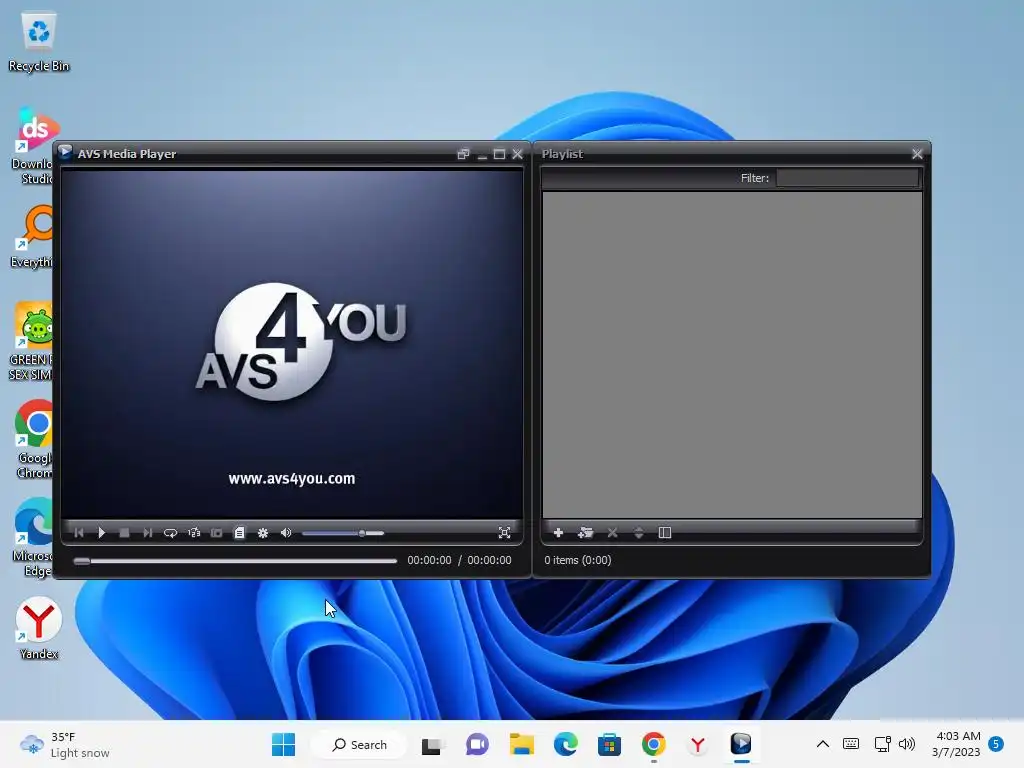Switch to Chrome in the taskbar

click(654, 744)
